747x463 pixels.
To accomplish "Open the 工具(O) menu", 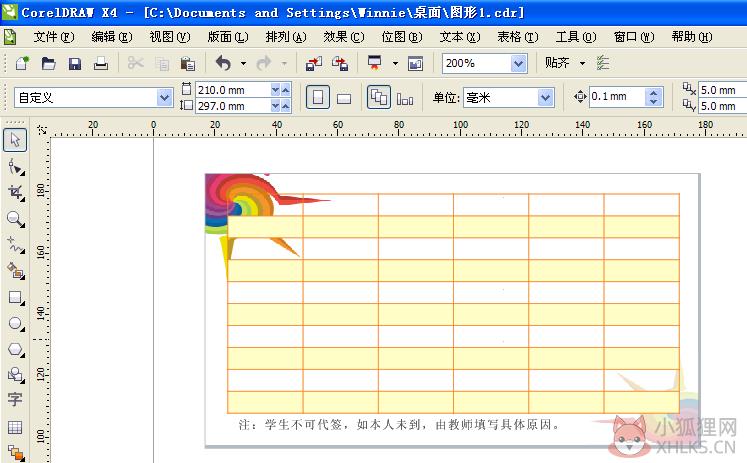I will pos(575,37).
